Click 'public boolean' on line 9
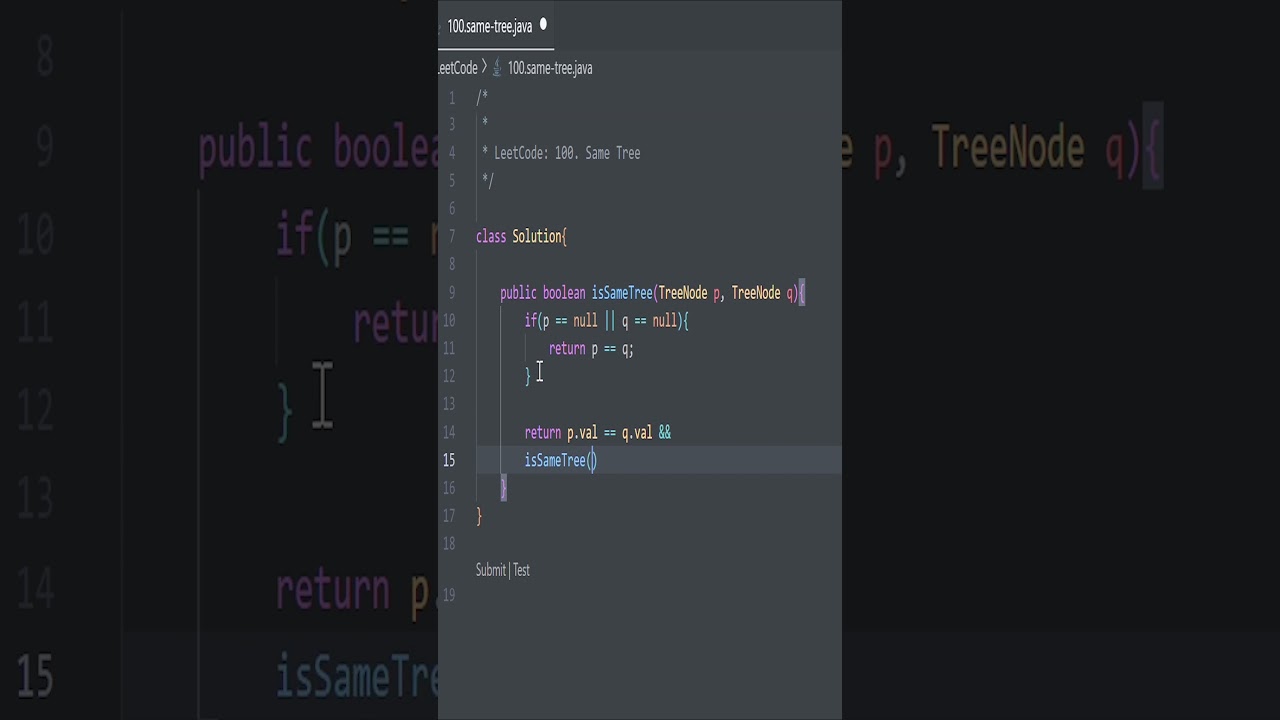1280x720 pixels. (543, 293)
